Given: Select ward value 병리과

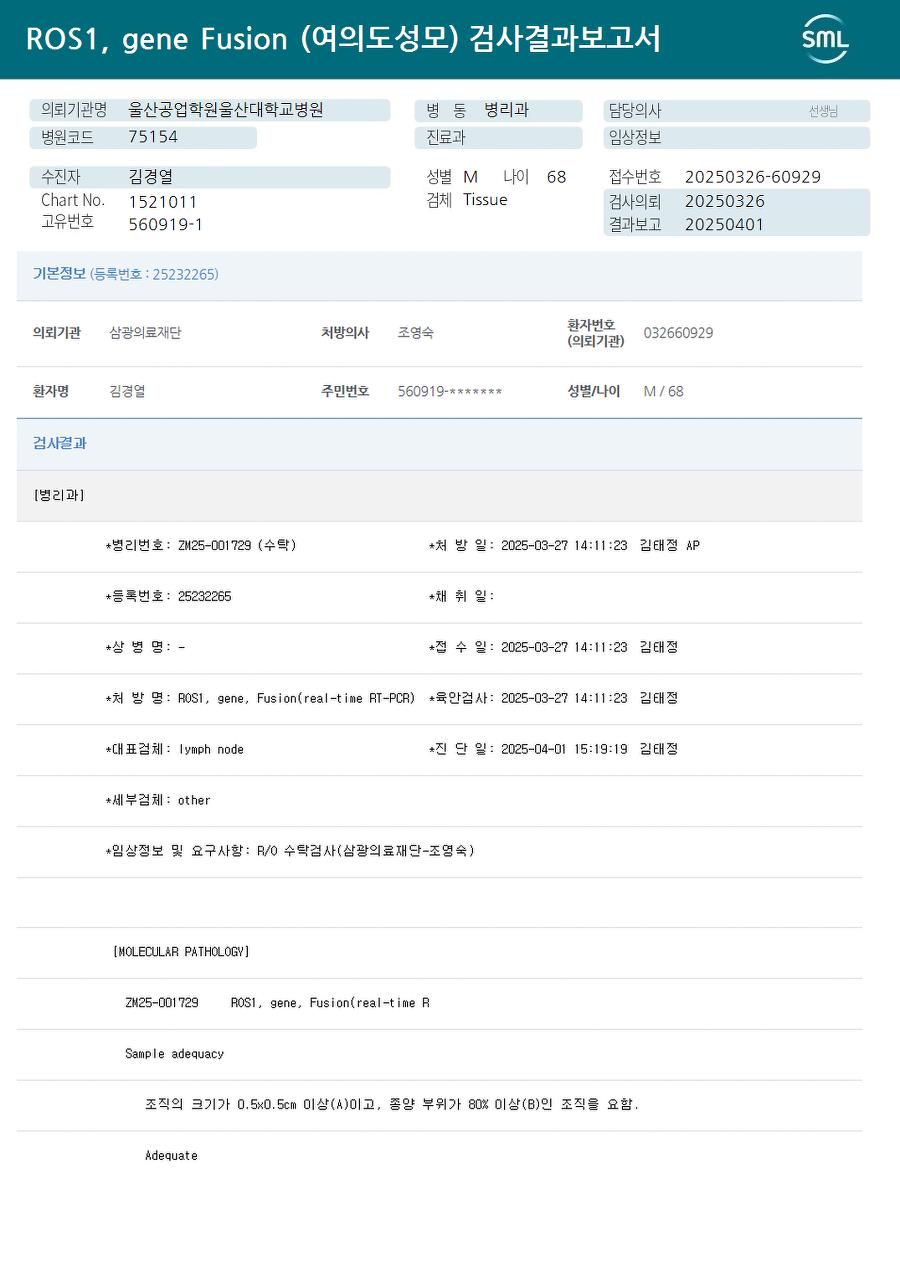Looking at the screenshot, I should tap(507, 110).
